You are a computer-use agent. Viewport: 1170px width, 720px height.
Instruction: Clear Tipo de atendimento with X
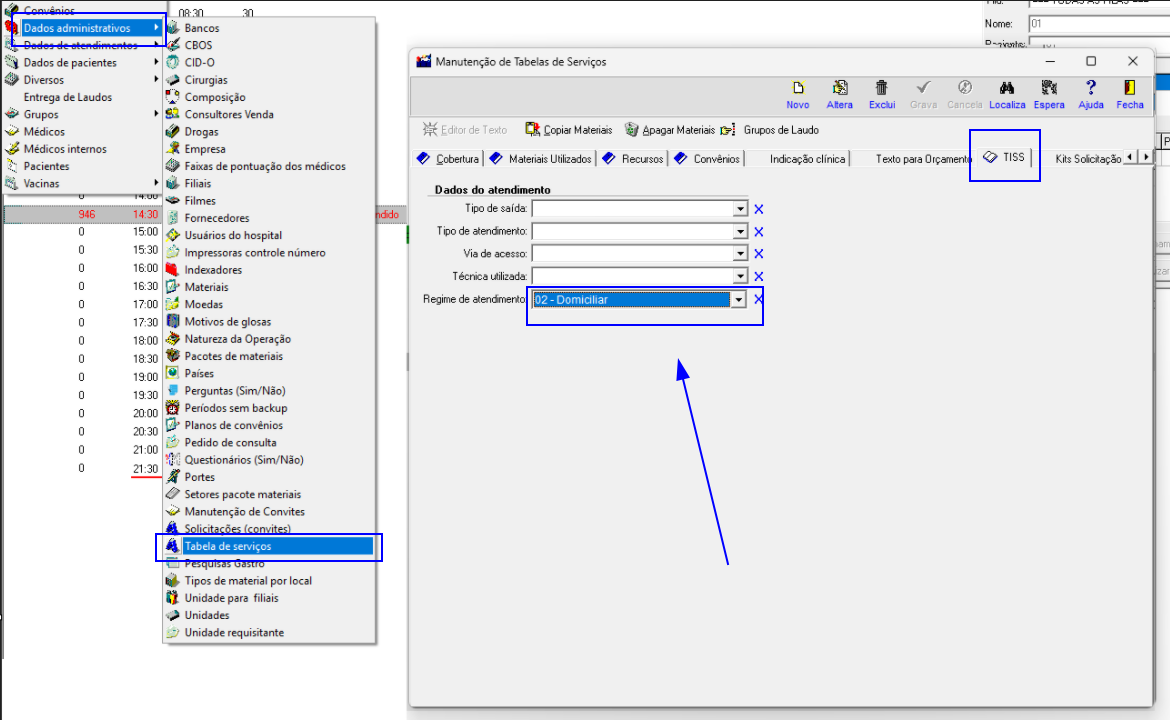(758, 232)
